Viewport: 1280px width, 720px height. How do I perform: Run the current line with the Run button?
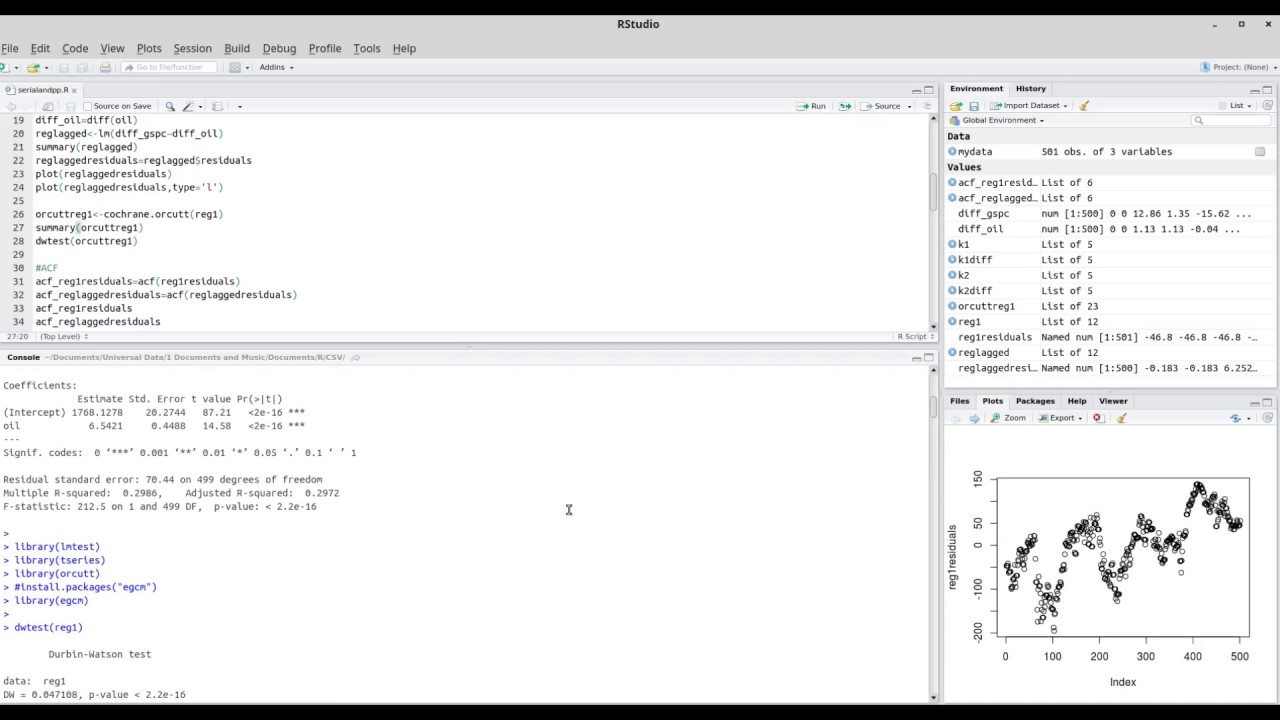811,106
